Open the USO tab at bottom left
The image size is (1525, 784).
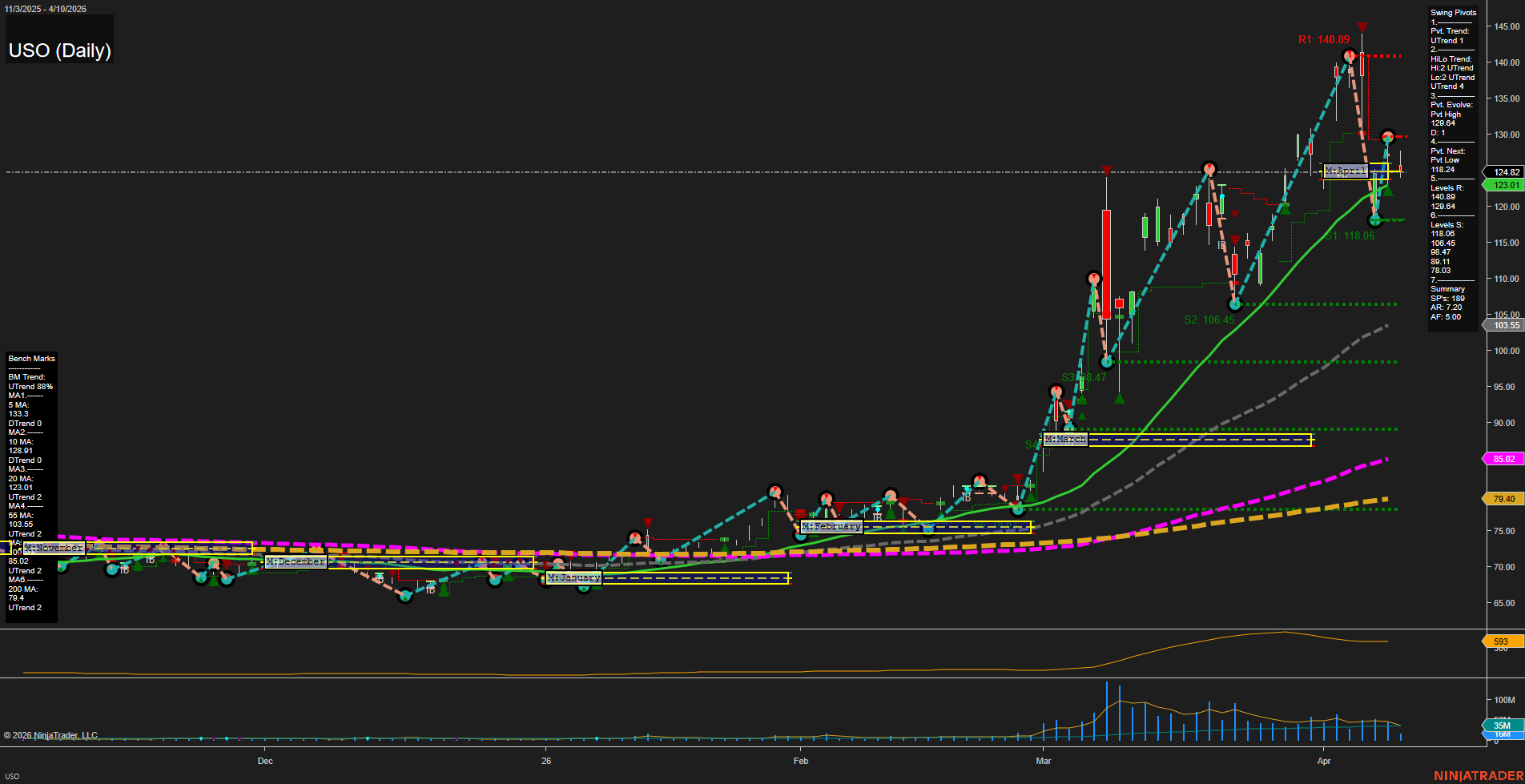12,776
